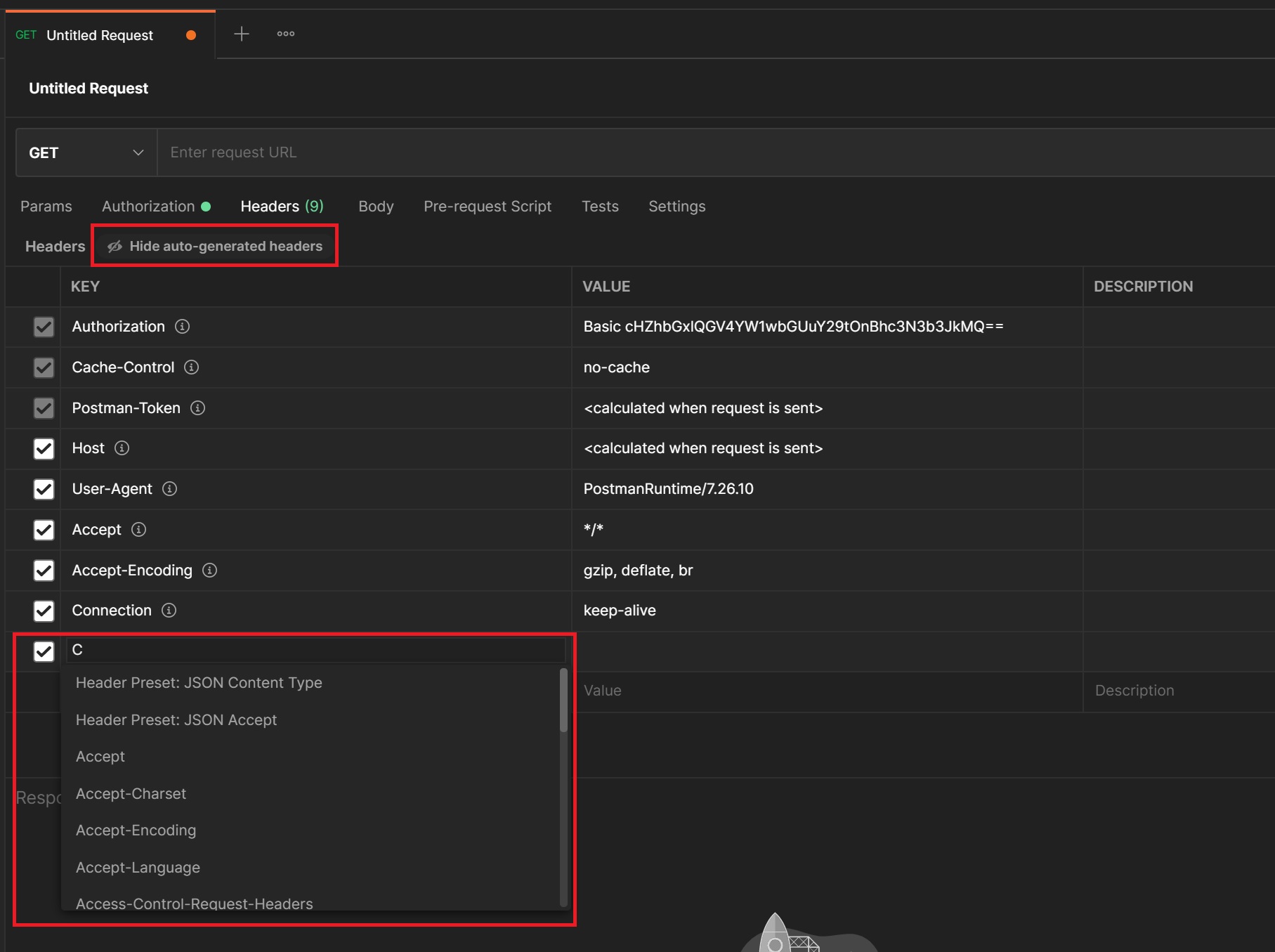1275x952 pixels.
Task: View info for User-Agent header
Action: point(169,489)
